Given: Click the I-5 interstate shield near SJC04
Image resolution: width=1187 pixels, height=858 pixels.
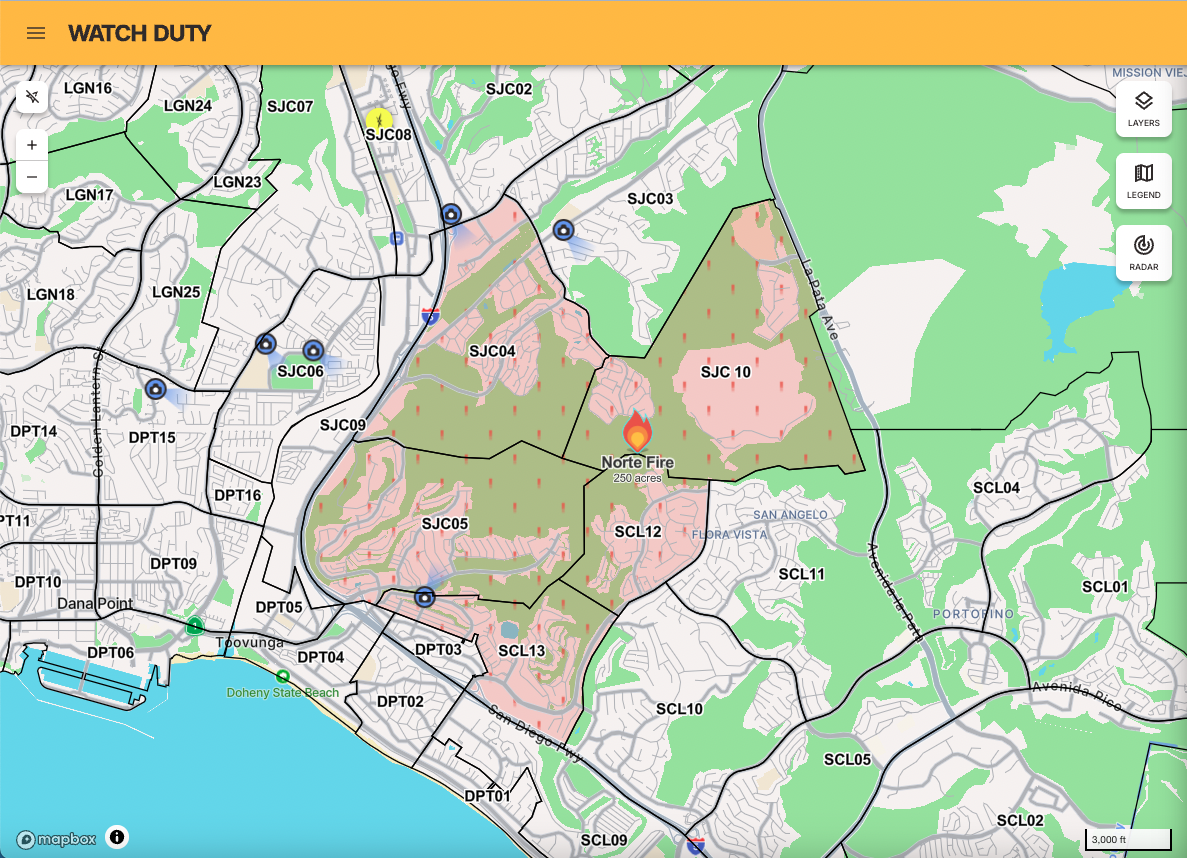Looking at the screenshot, I should click(431, 316).
